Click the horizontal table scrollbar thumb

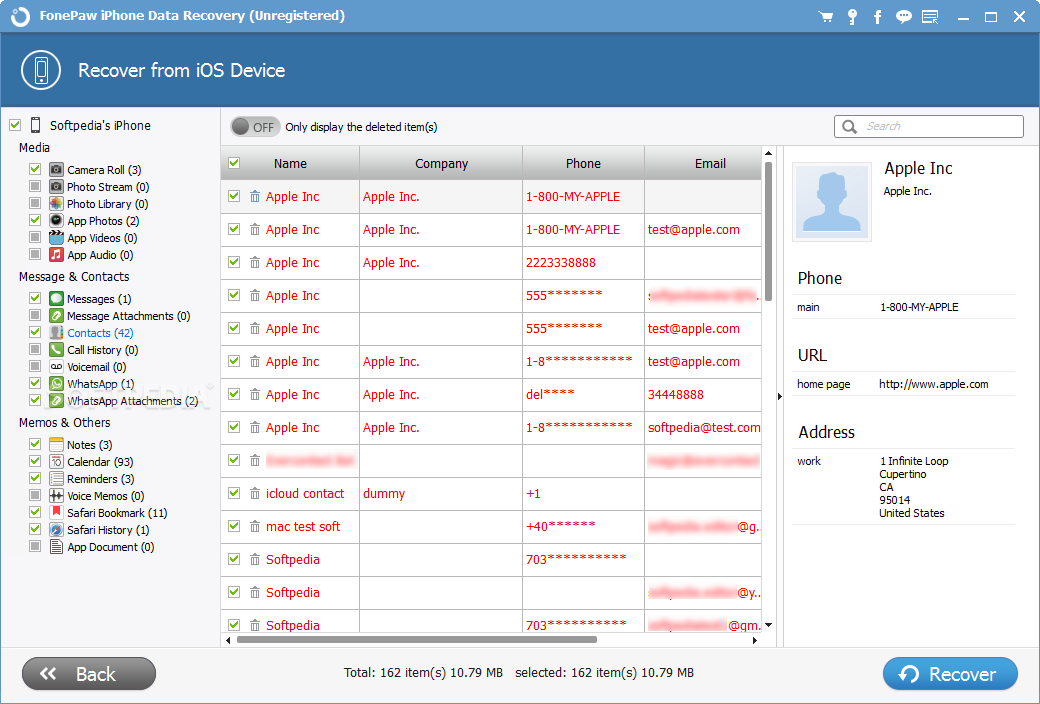tap(417, 640)
